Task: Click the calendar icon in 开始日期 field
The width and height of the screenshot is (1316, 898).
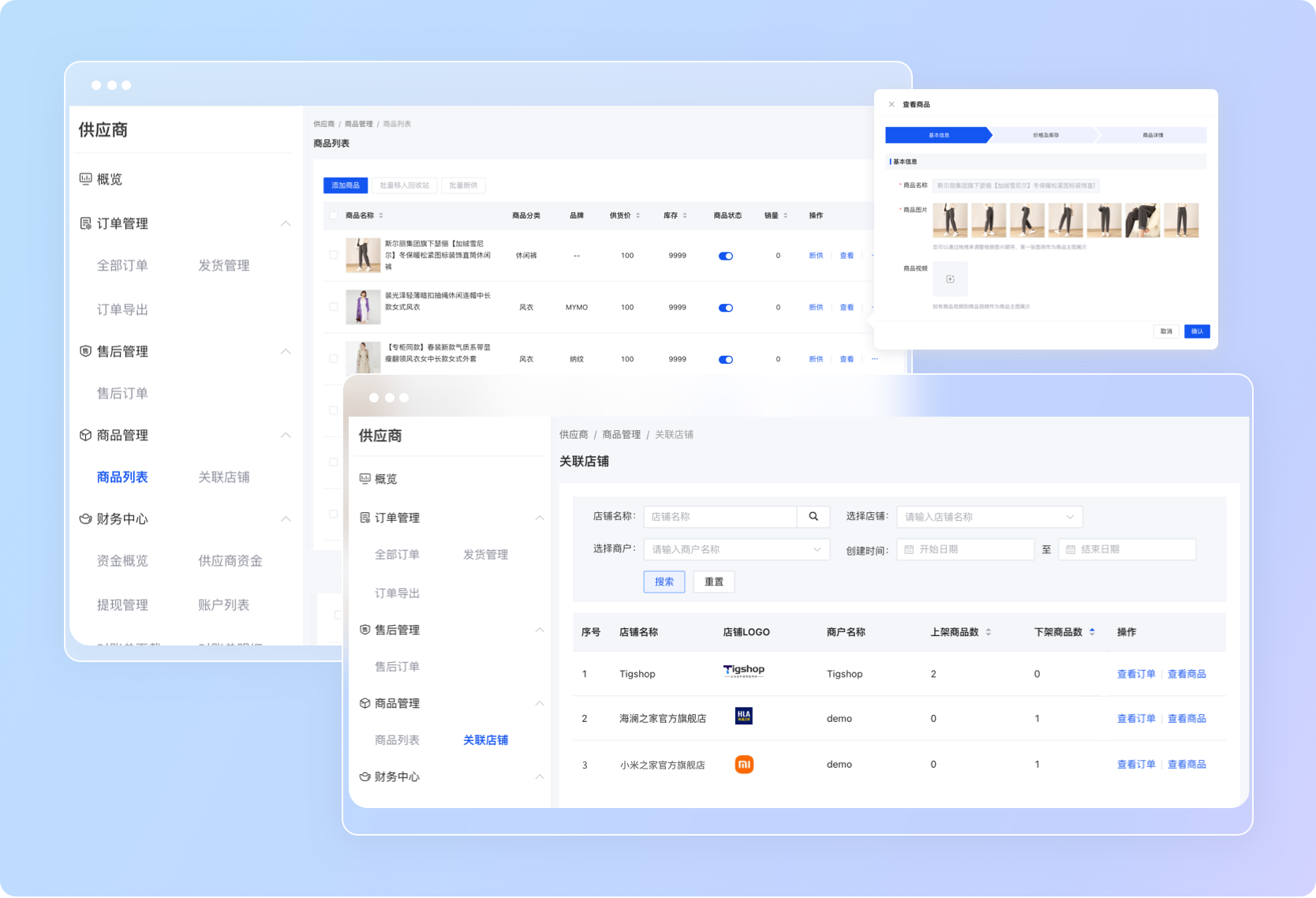Action: coord(909,549)
